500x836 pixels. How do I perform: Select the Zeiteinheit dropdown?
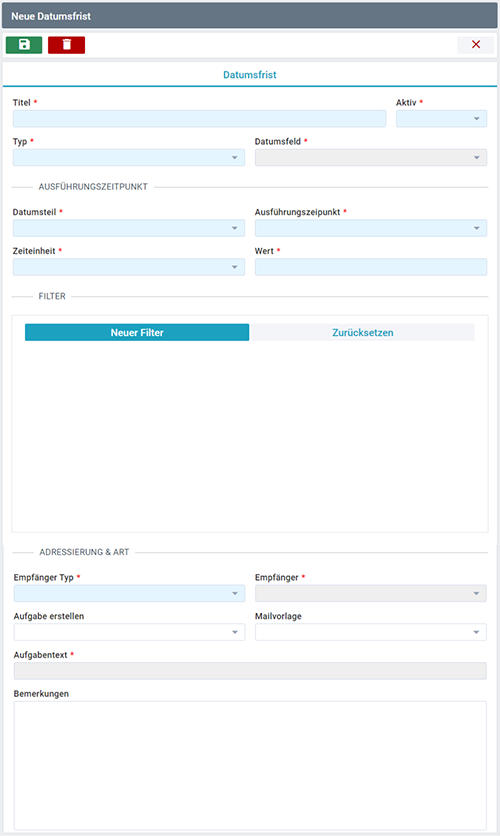click(x=129, y=267)
